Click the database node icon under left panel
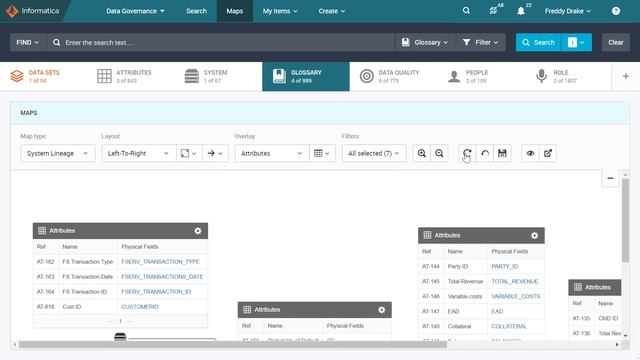 120,337
